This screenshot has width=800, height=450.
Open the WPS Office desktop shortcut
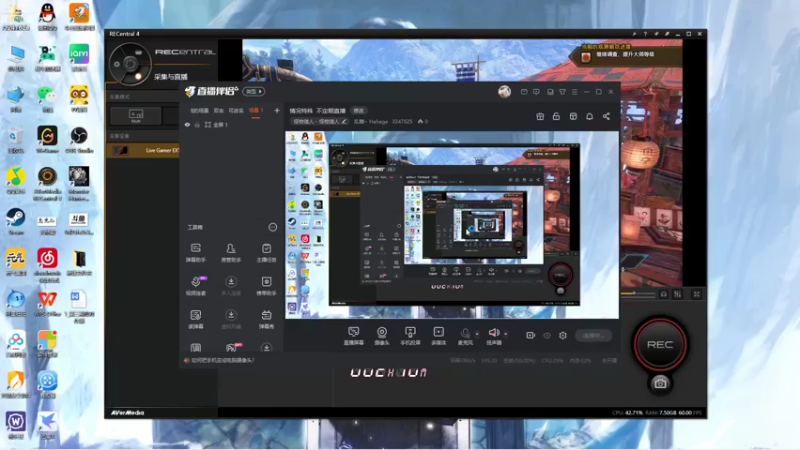pyautogui.click(x=47, y=303)
